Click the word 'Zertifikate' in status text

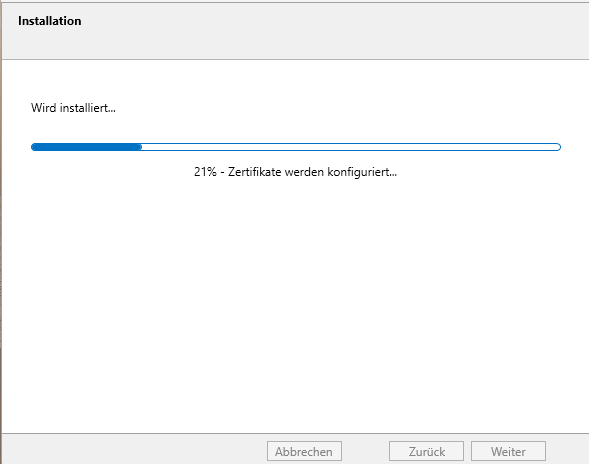[x=255, y=172]
